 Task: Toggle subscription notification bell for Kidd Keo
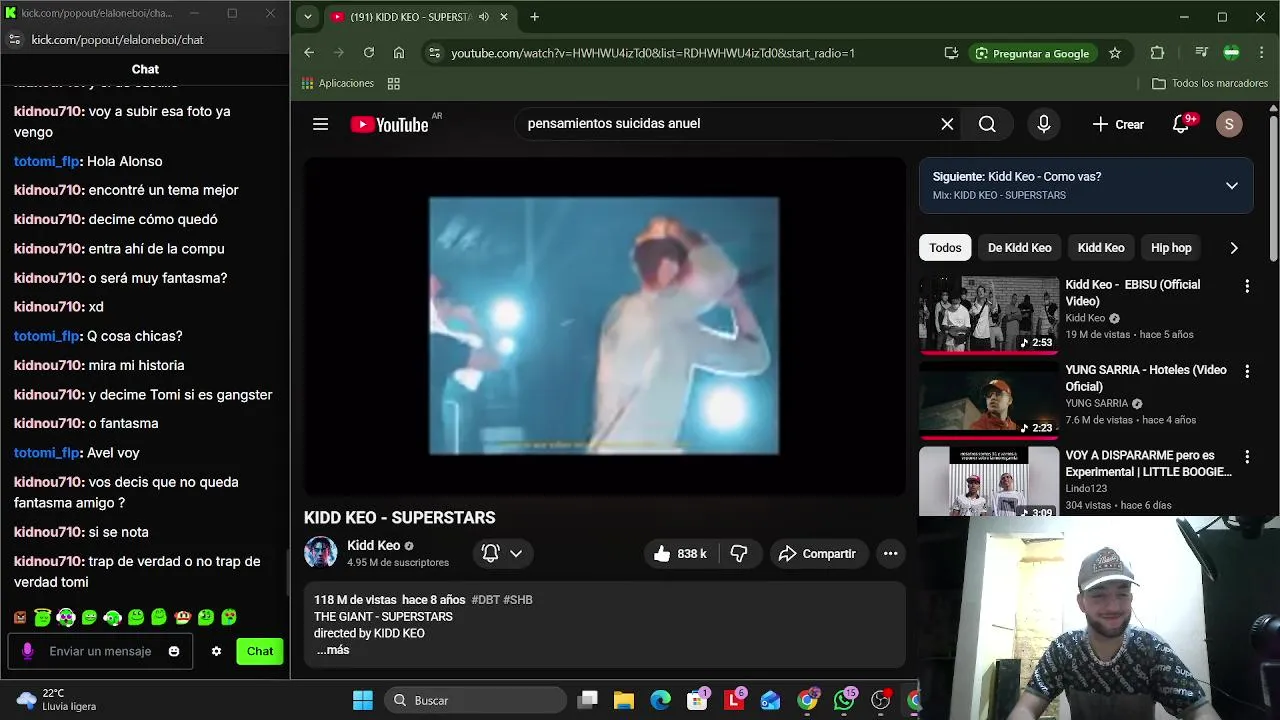[x=491, y=553]
